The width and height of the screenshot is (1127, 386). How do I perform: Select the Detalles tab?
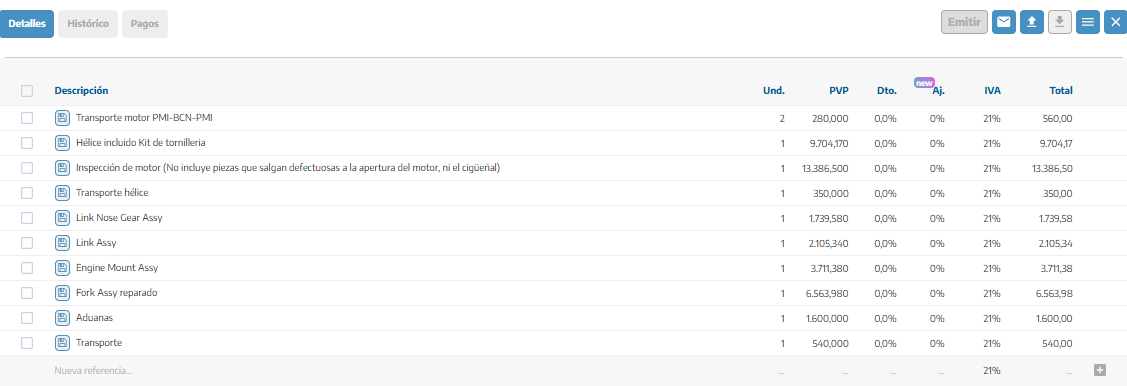coord(27,24)
